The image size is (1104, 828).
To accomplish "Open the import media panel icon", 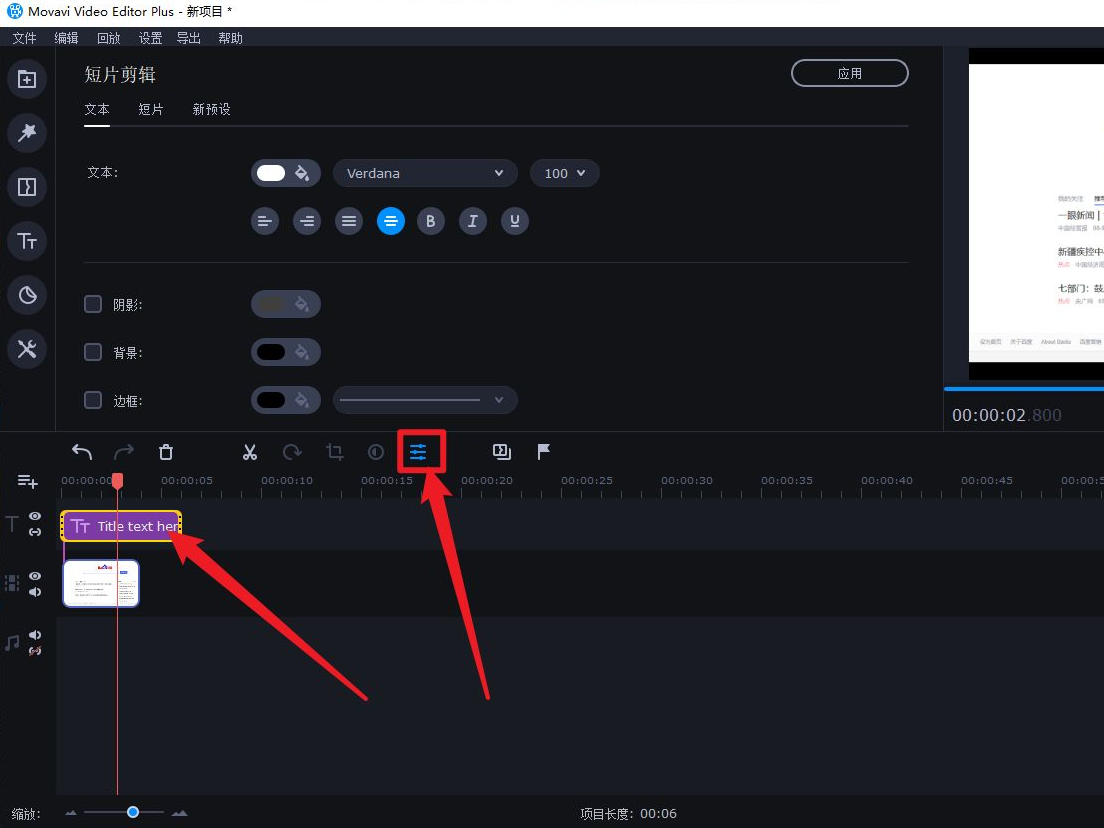I will (27, 79).
